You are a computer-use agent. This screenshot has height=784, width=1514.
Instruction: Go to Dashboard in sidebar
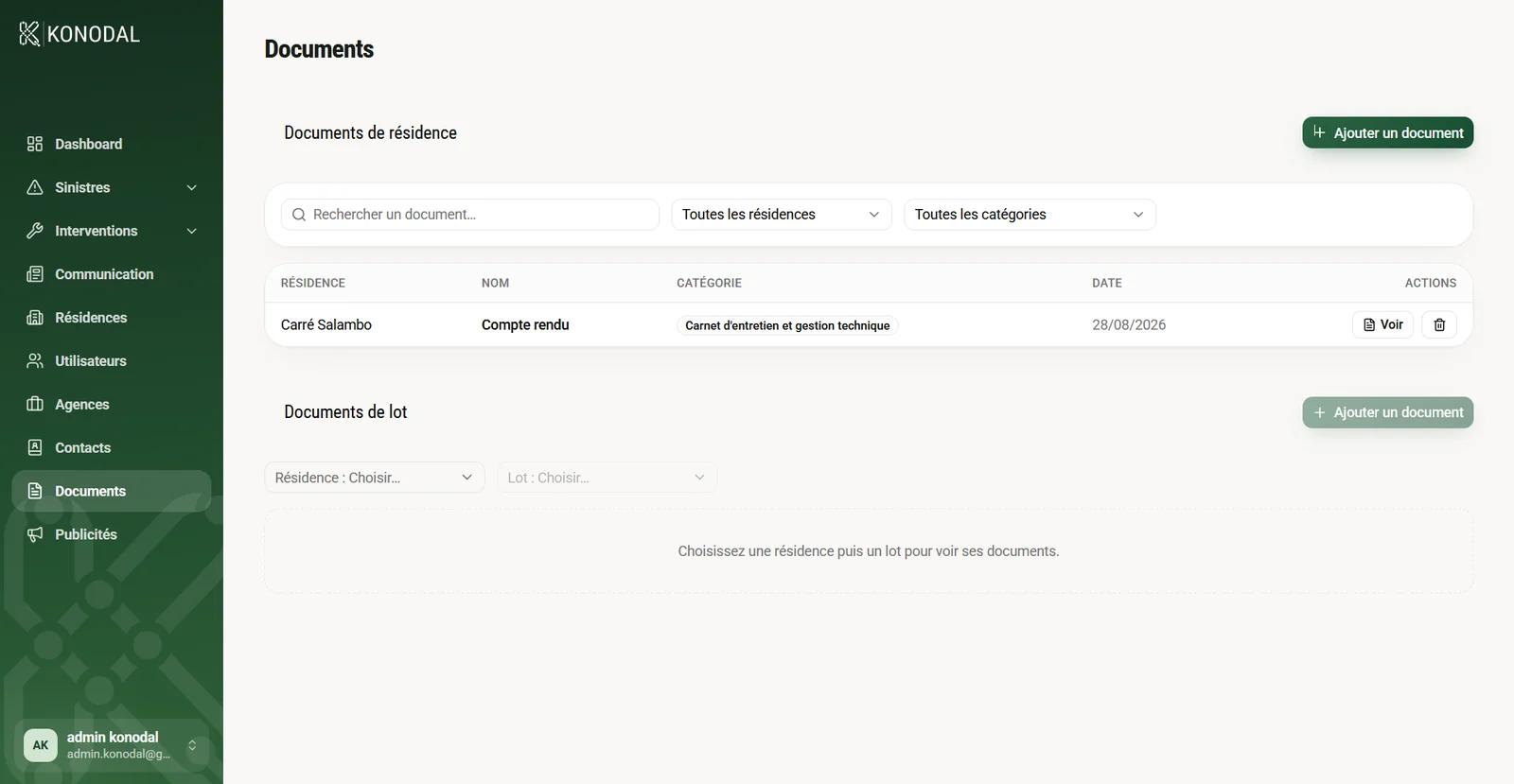click(x=112, y=144)
